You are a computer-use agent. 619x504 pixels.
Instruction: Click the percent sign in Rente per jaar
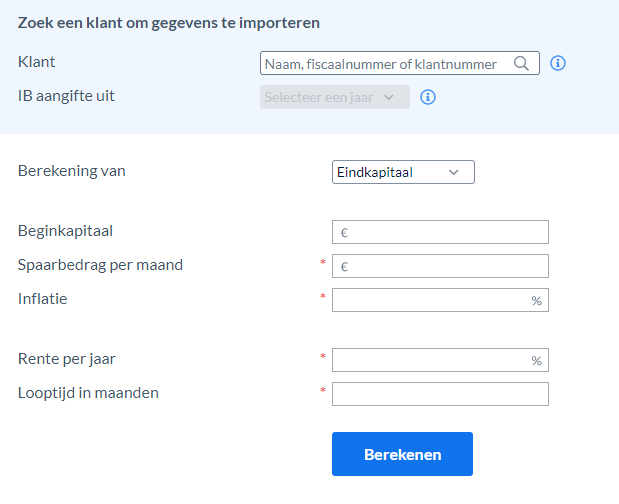coord(536,361)
